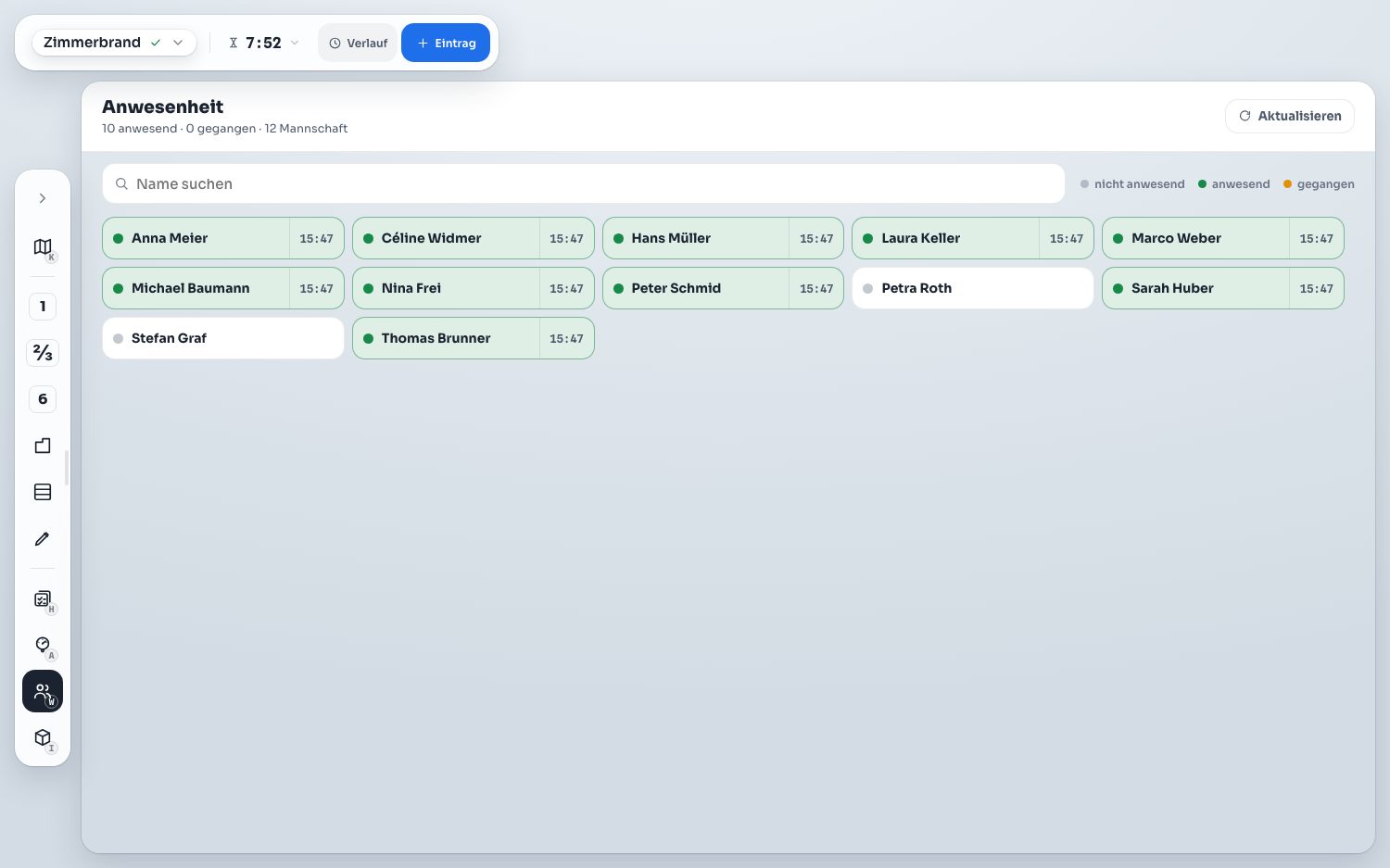Image resolution: width=1390 pixels, height=868 pixels.
Task: Mark Stefan Graf as present
Action: point(223,338)
